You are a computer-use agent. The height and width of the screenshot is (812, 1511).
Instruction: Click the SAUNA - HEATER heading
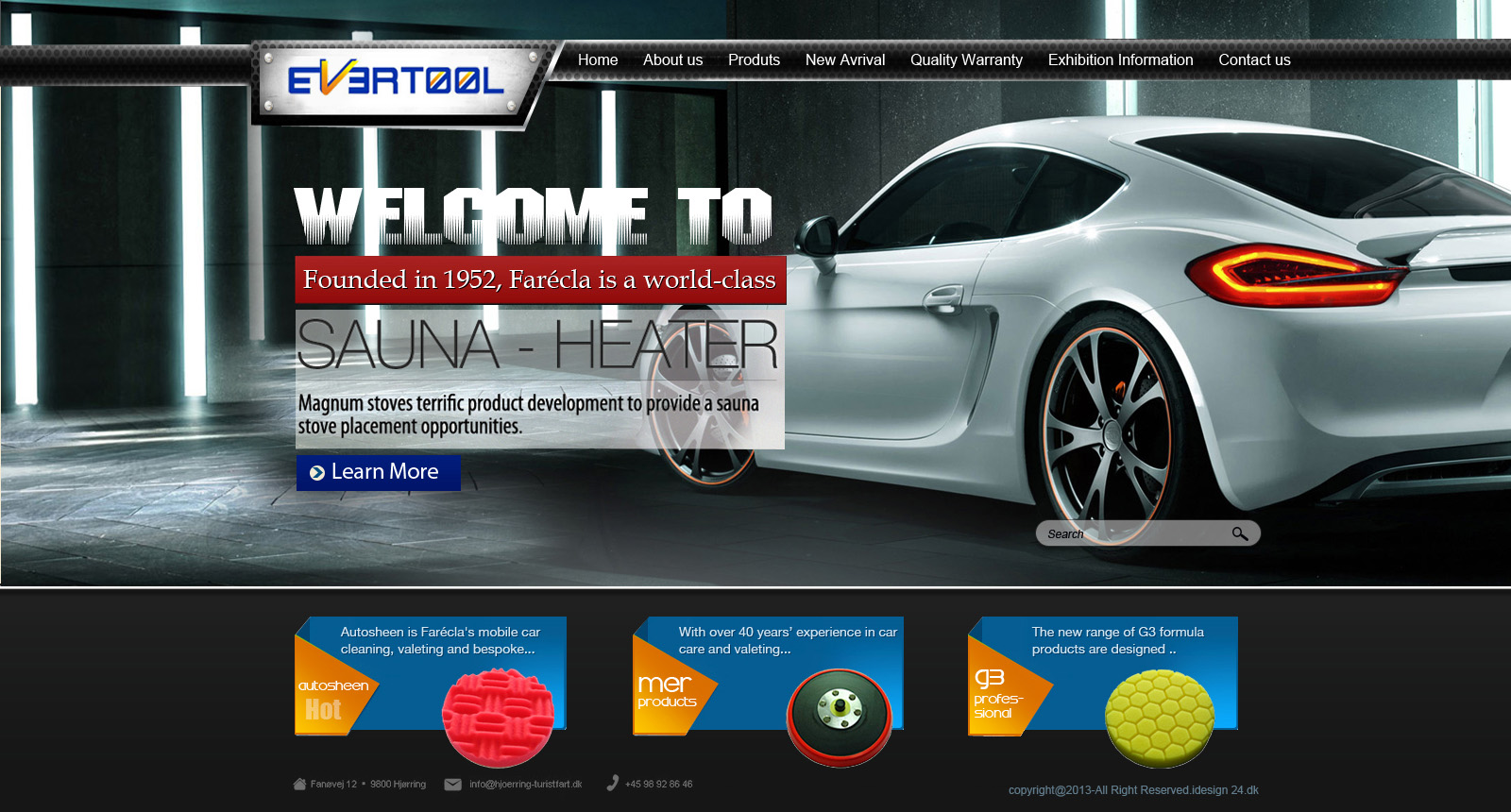[538, 345]
